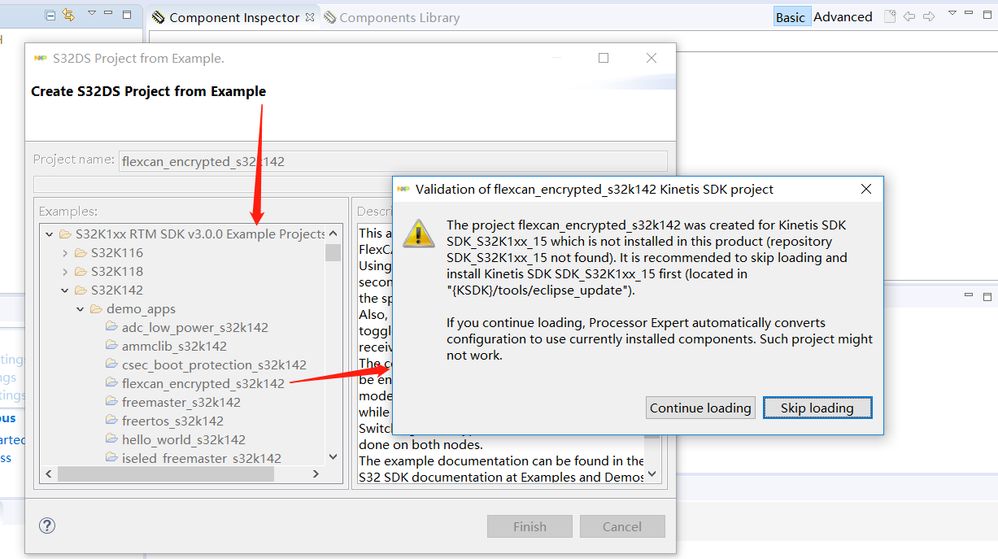The image size is (998, 559).
Task: Click the examples tree scroll-left arrow
Action: click(x=49, y=474)
